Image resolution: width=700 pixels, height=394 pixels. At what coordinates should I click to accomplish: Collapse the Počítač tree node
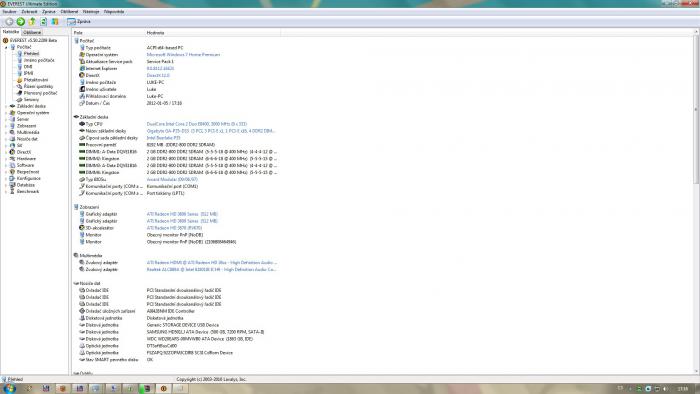(x=6, y=47)
